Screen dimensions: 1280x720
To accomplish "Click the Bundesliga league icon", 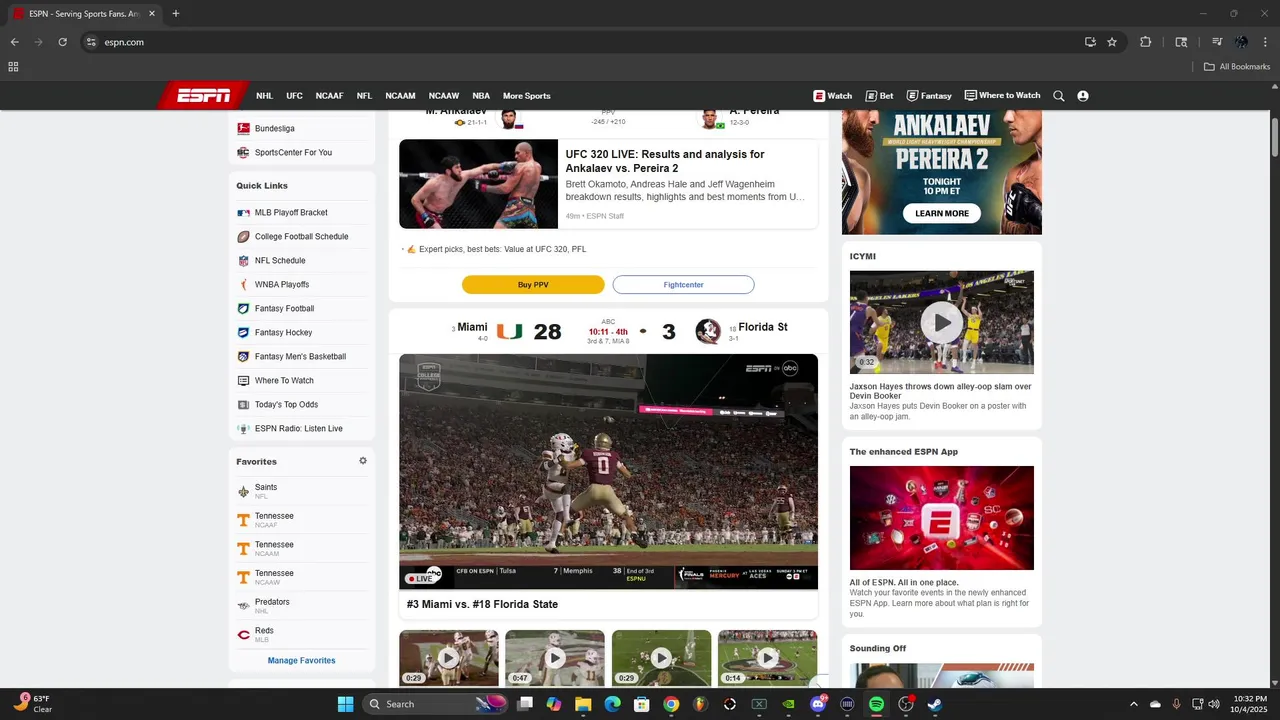I will (243, 128).
